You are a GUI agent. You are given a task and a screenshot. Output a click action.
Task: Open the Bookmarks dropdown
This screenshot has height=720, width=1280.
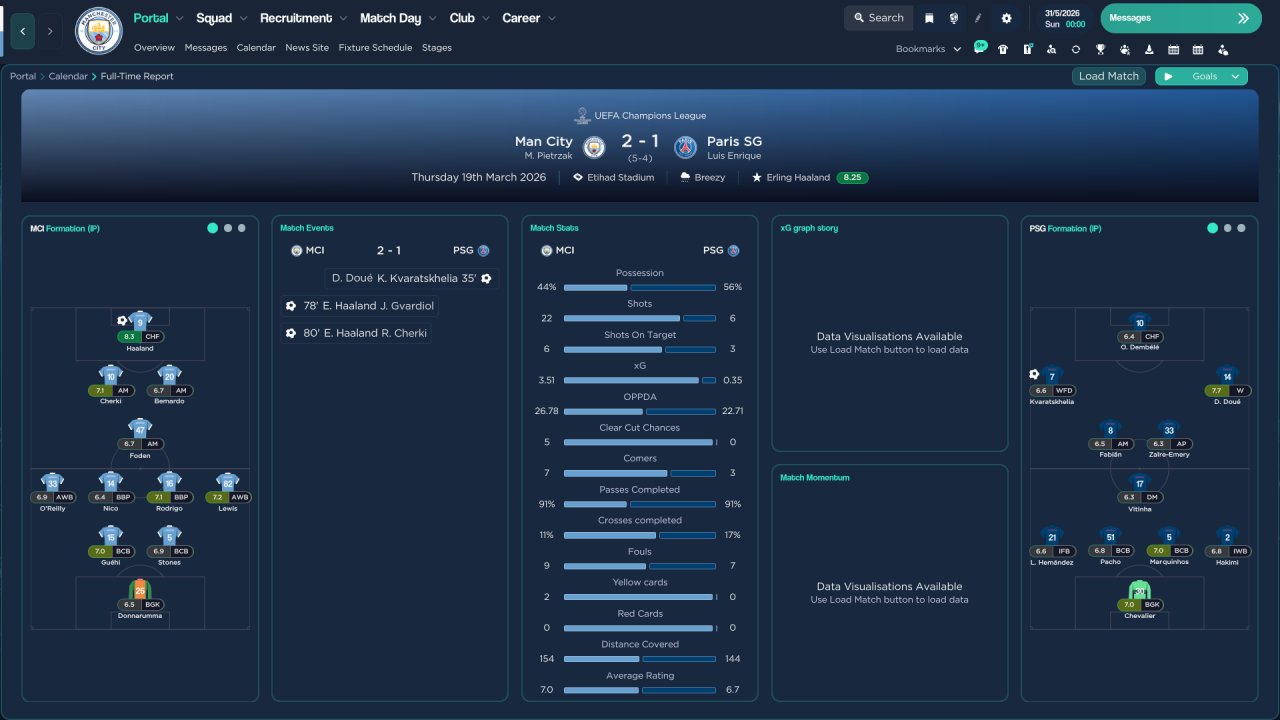(x=929, y=49)
